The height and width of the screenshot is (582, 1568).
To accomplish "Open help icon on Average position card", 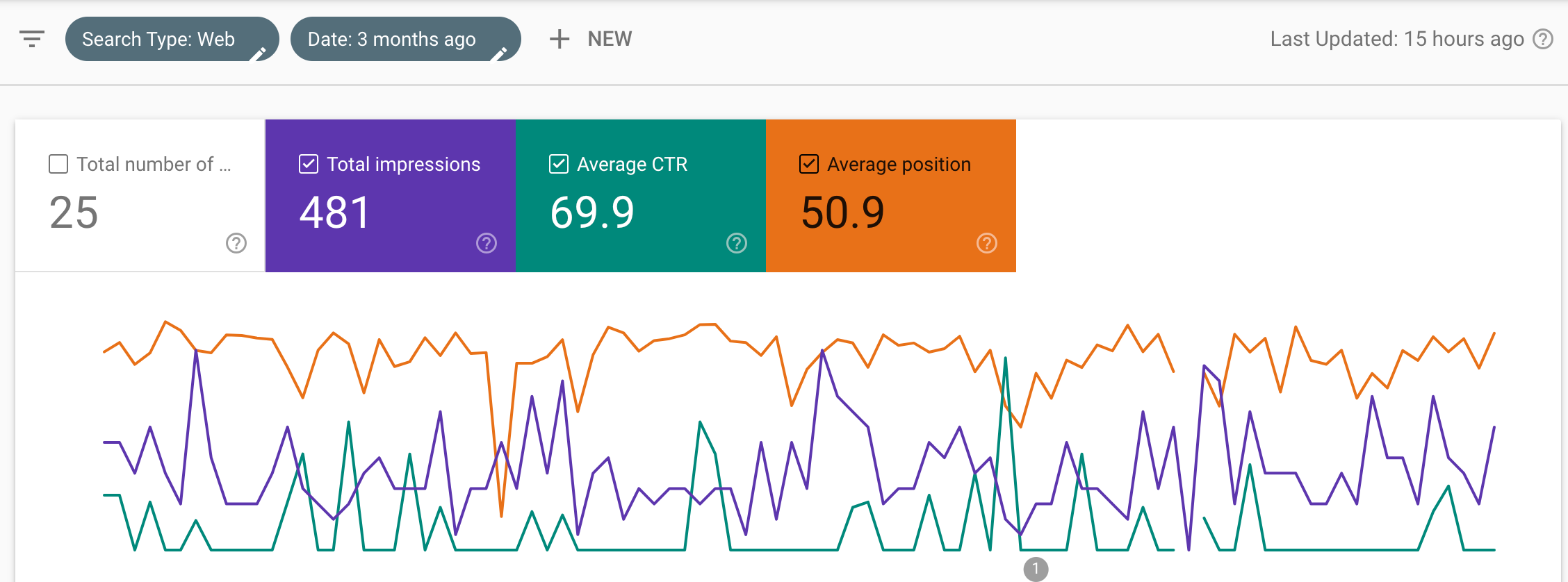I will pos(987,243).
